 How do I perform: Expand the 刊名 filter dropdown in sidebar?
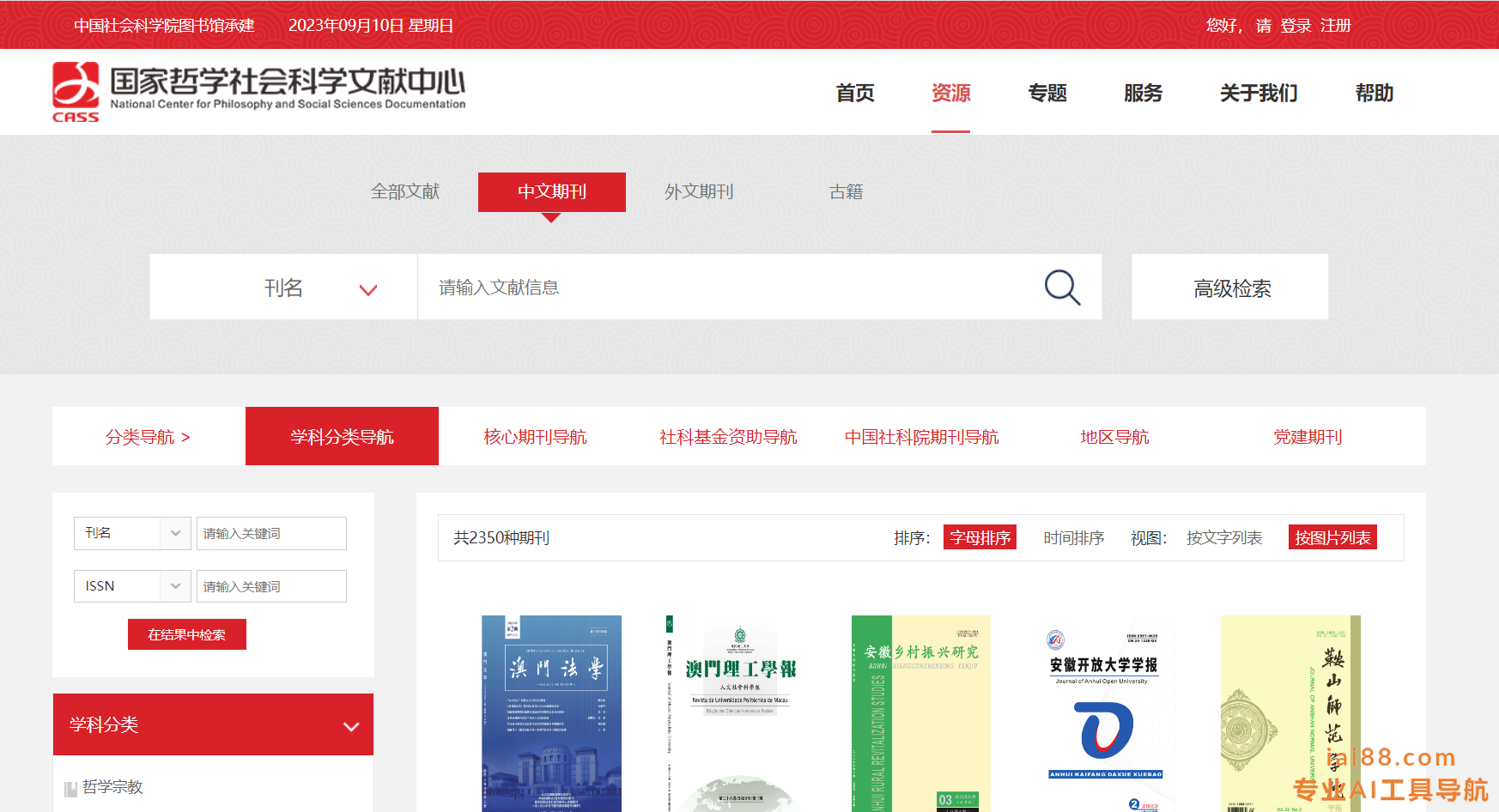pyautogui.click(x=132, y=533)
